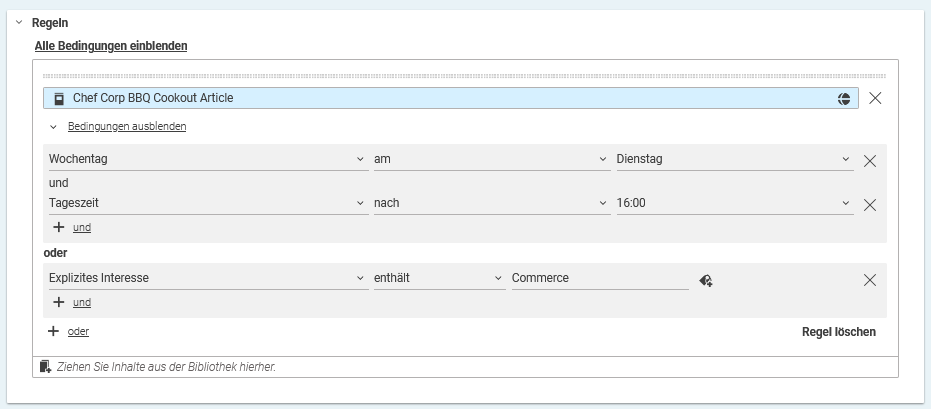
Task: Click the Commerce text input field
Action: 599,278
